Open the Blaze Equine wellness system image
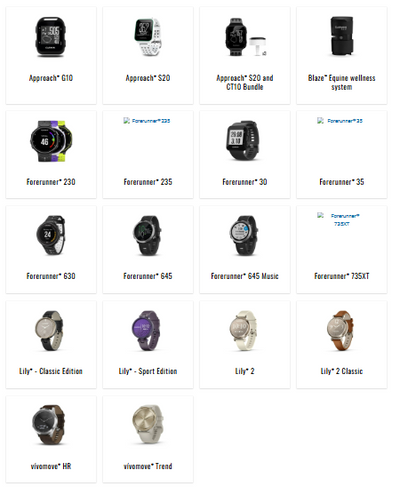Image resolution: width=416 pixels, height=494 pixels. point(342,36)
